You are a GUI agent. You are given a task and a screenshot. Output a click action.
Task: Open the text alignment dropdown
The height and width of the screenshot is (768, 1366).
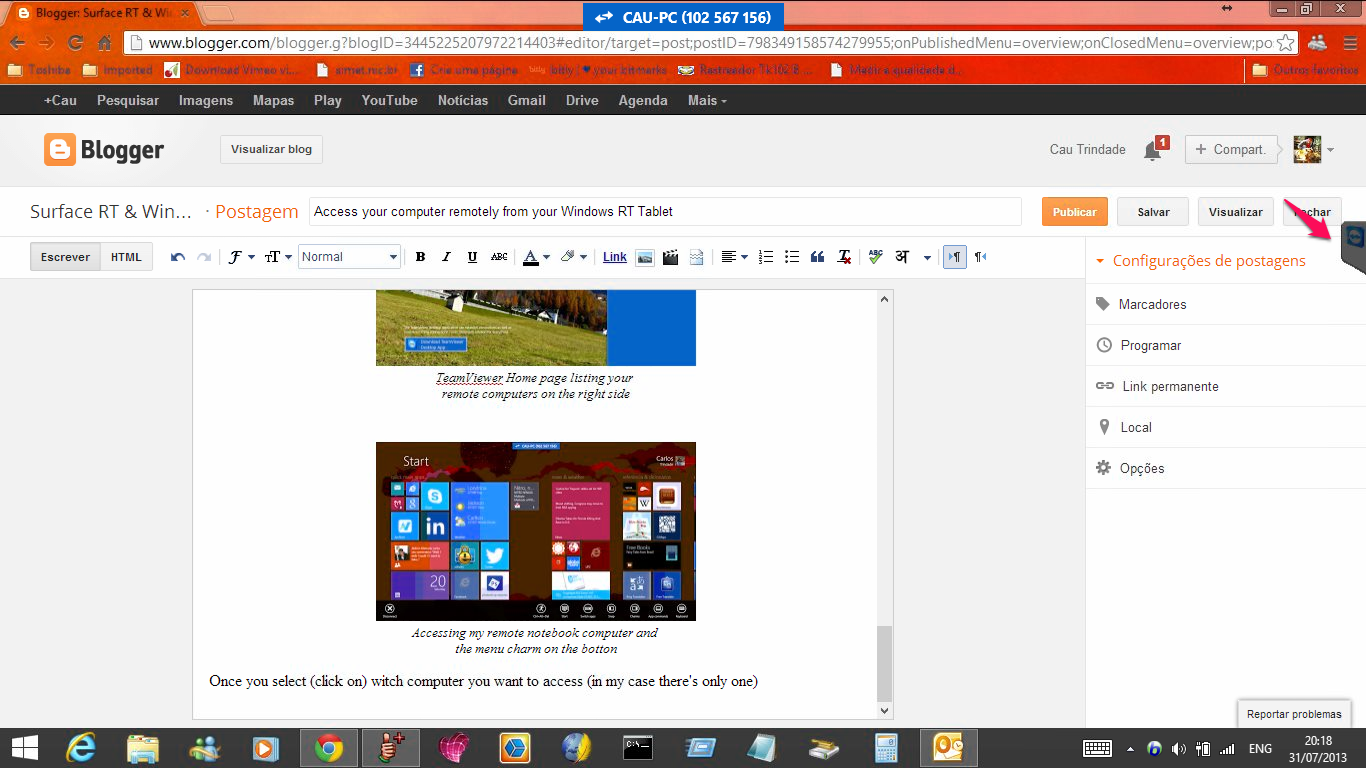[x=734, y=257]
